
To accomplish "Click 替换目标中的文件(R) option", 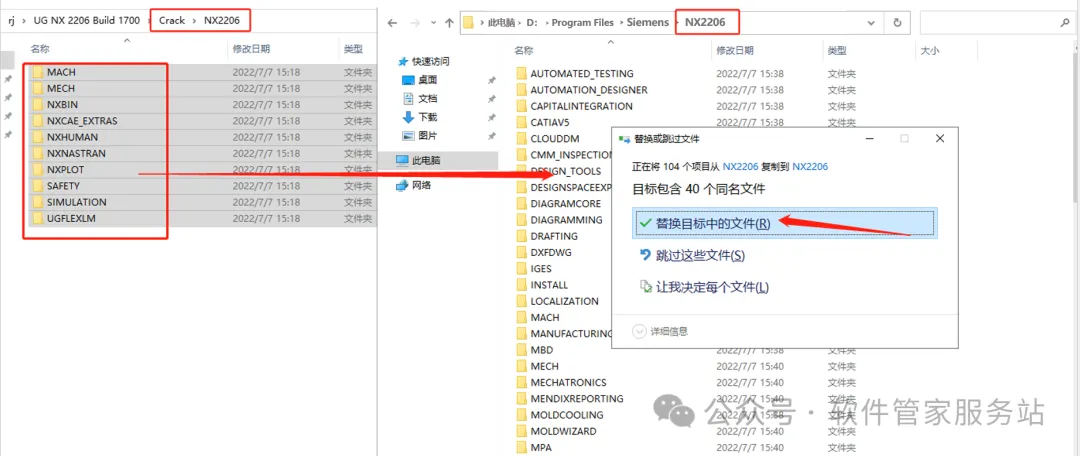I will click(785, 223).
